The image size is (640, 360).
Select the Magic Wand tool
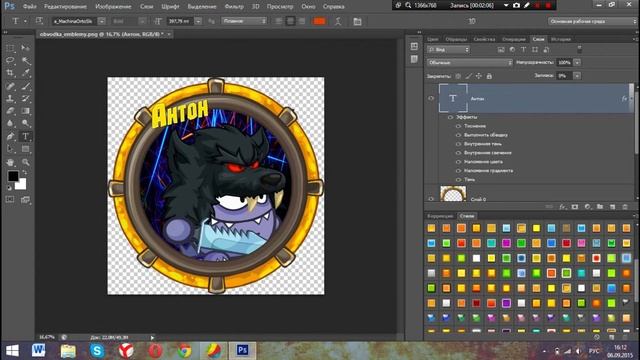tap(25, 60)
